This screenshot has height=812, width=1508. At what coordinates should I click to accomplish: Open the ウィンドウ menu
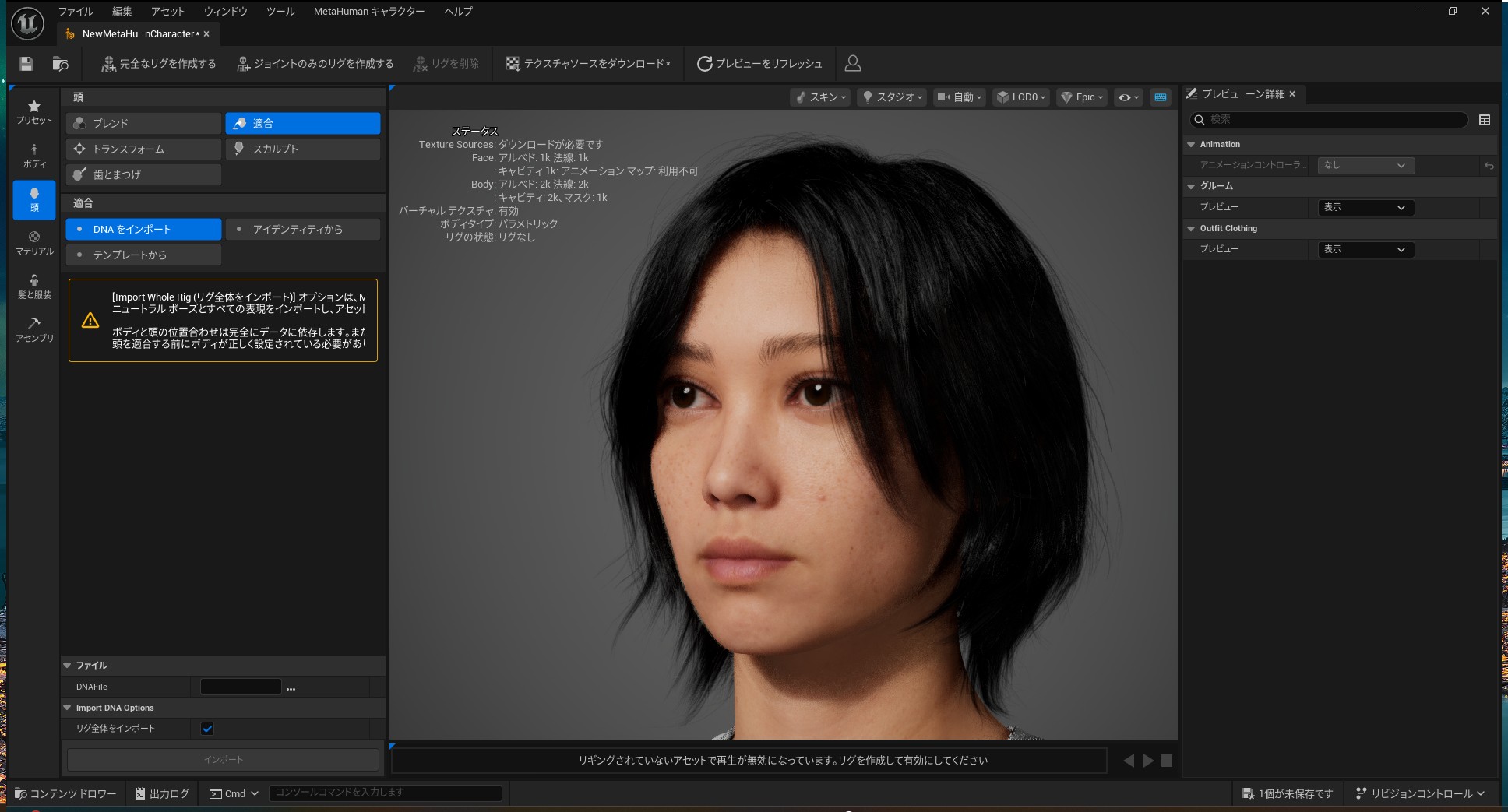[x=225, y=11]
